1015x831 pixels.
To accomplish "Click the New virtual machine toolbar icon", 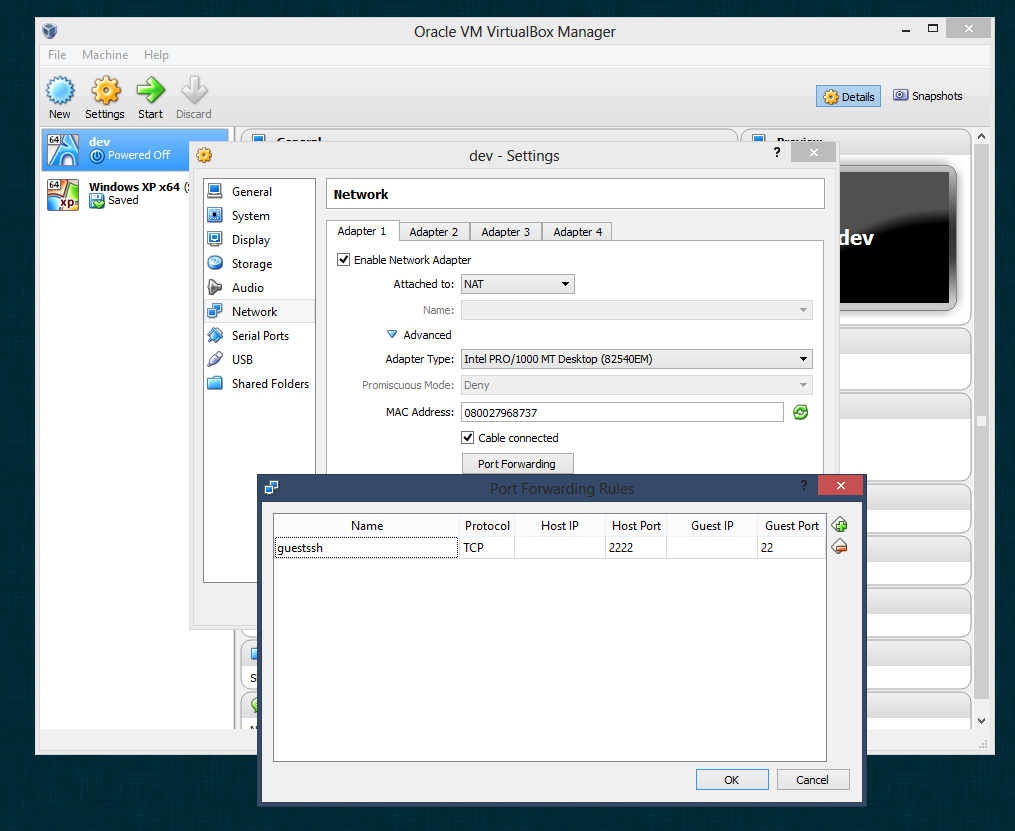I will 60,98.
